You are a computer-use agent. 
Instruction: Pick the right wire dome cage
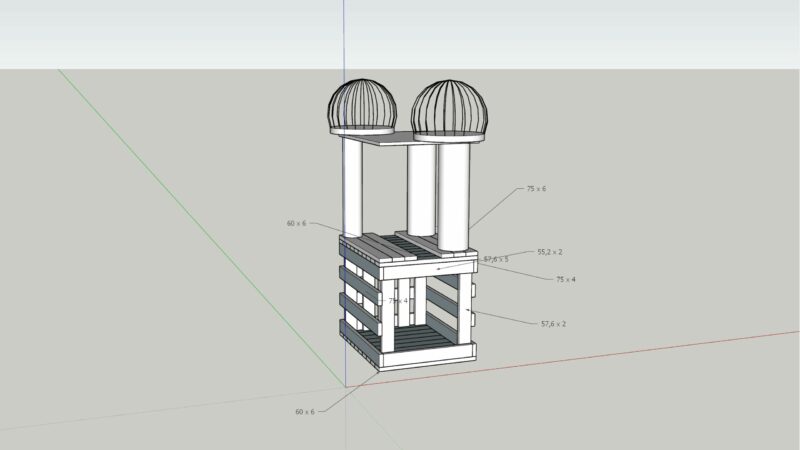click(x=449, y=107)
